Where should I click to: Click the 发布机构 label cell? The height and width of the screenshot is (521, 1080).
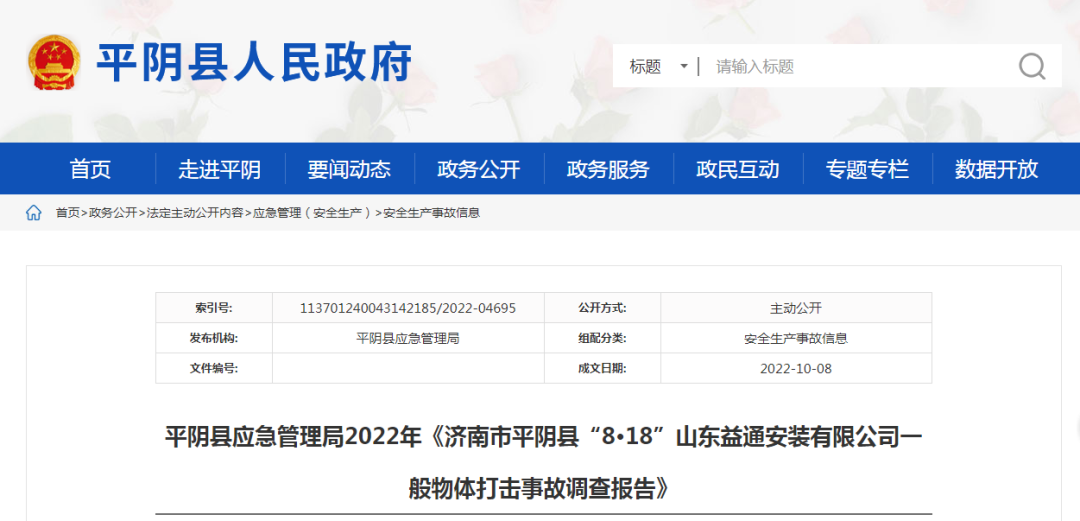point(214,338)
